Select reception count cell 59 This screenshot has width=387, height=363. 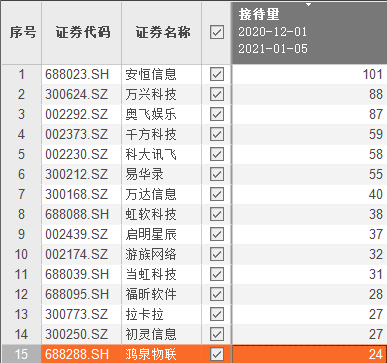[310, 134]
